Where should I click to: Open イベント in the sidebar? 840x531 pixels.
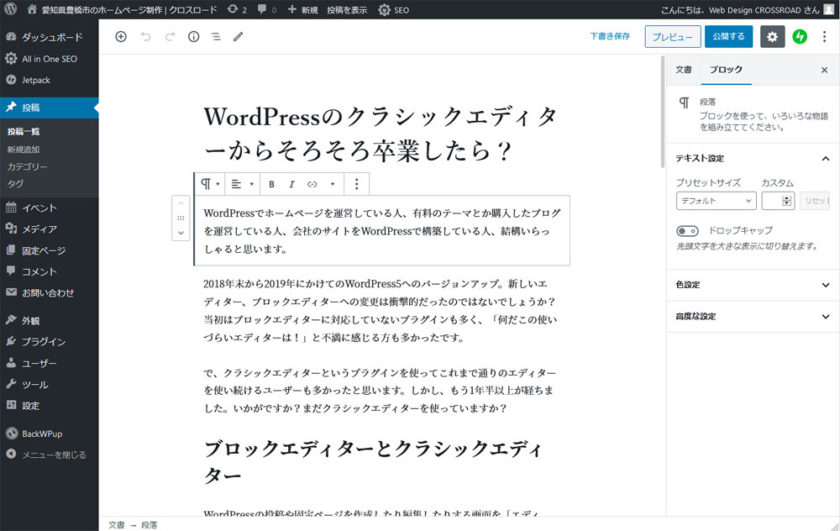(x=49, y=208)
